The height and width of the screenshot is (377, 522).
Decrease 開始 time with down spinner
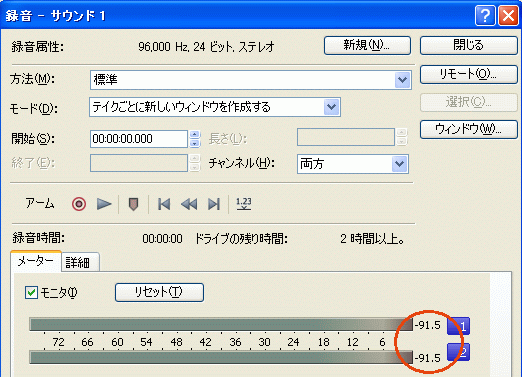pyautogui.click(x=195, y=143)
